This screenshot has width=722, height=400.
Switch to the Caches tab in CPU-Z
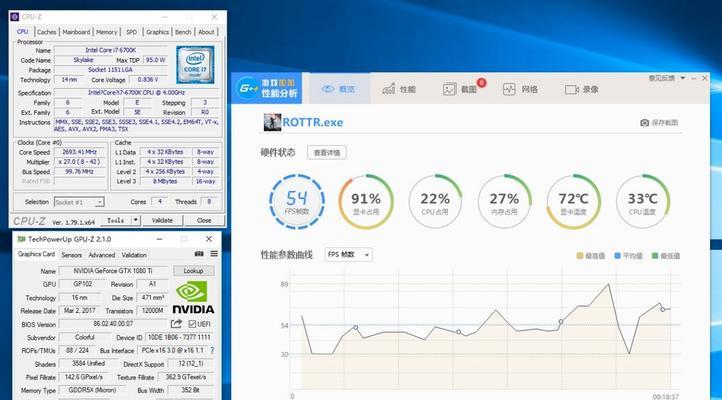click(47, 32)
